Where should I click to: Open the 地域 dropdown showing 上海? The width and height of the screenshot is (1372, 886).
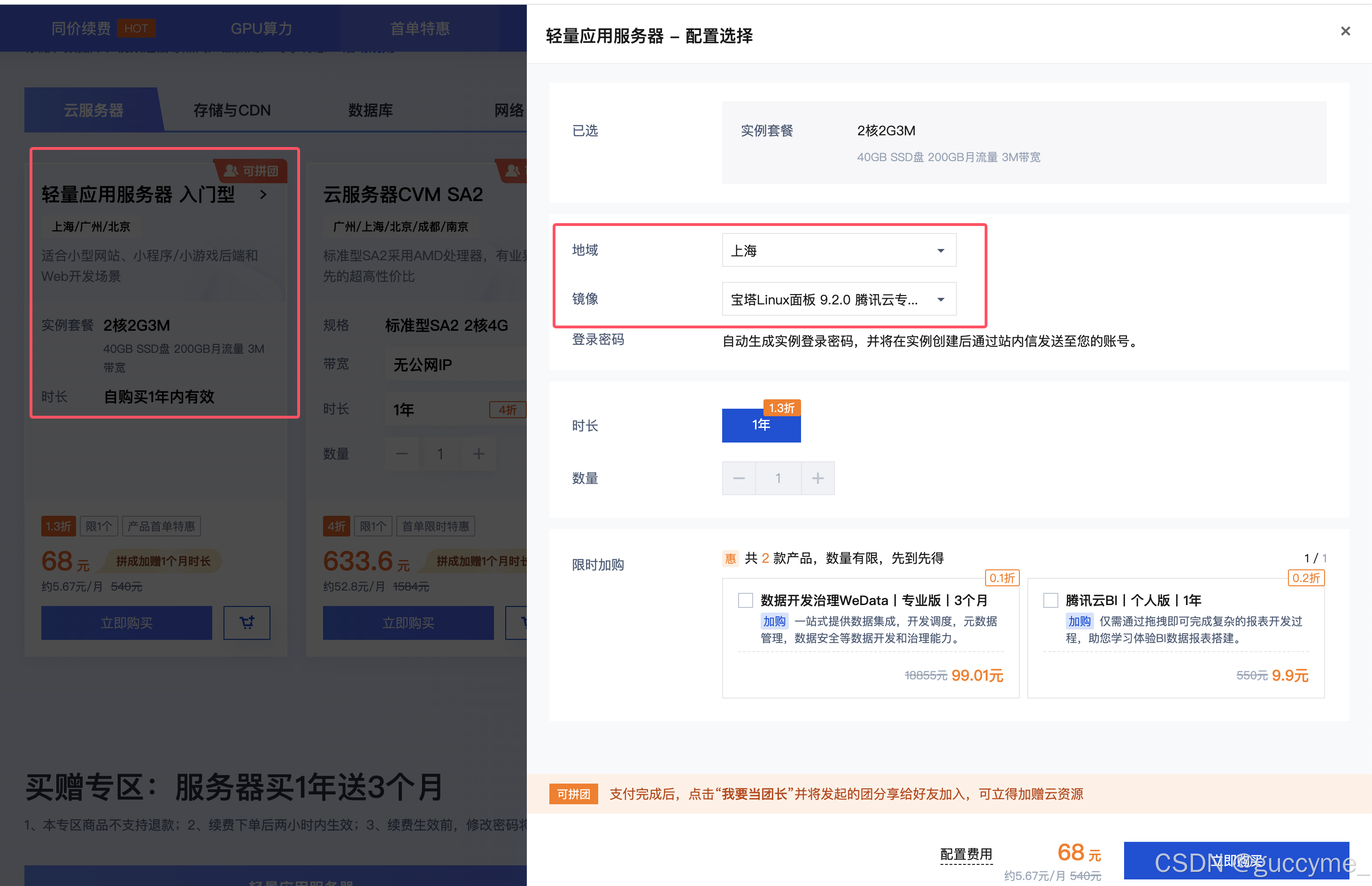tap(839, 250)
